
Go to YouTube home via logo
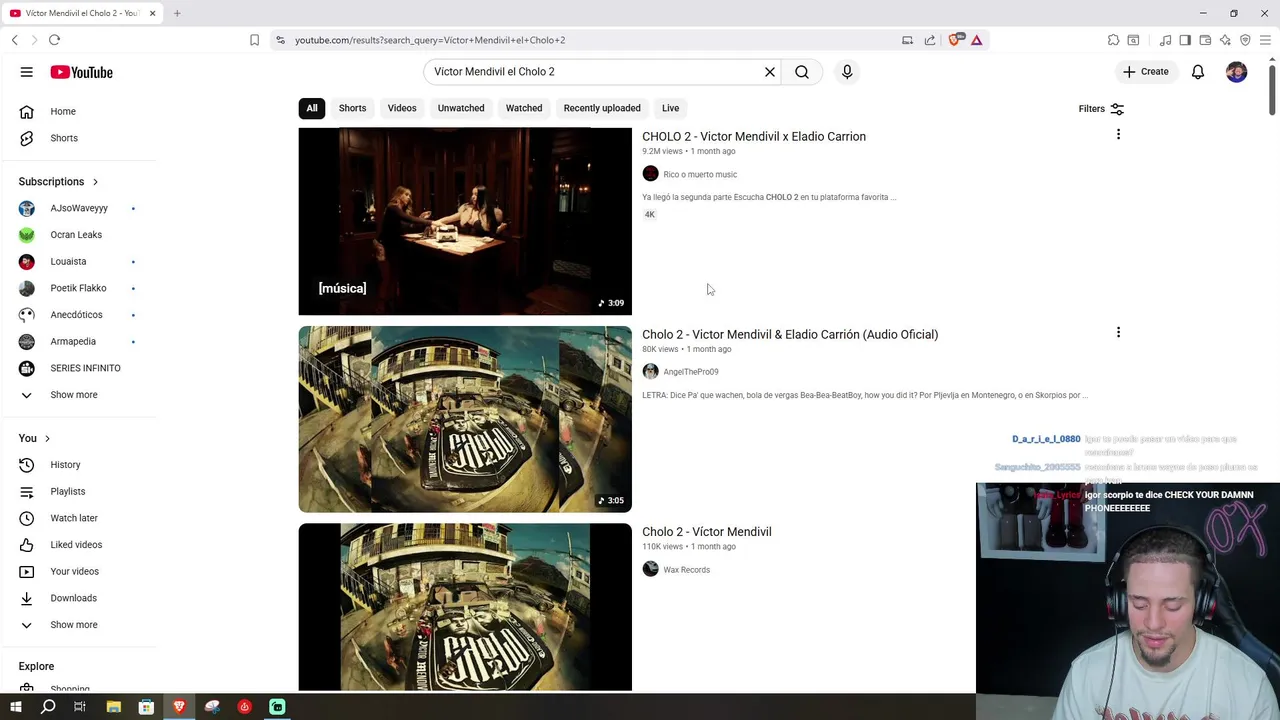pyautogui.click(x=81, y=72)
